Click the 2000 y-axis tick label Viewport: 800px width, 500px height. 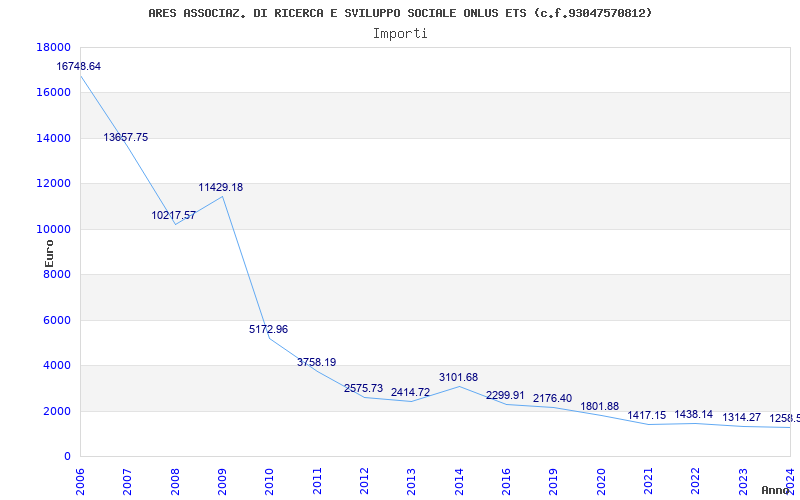tap(56, 411)
